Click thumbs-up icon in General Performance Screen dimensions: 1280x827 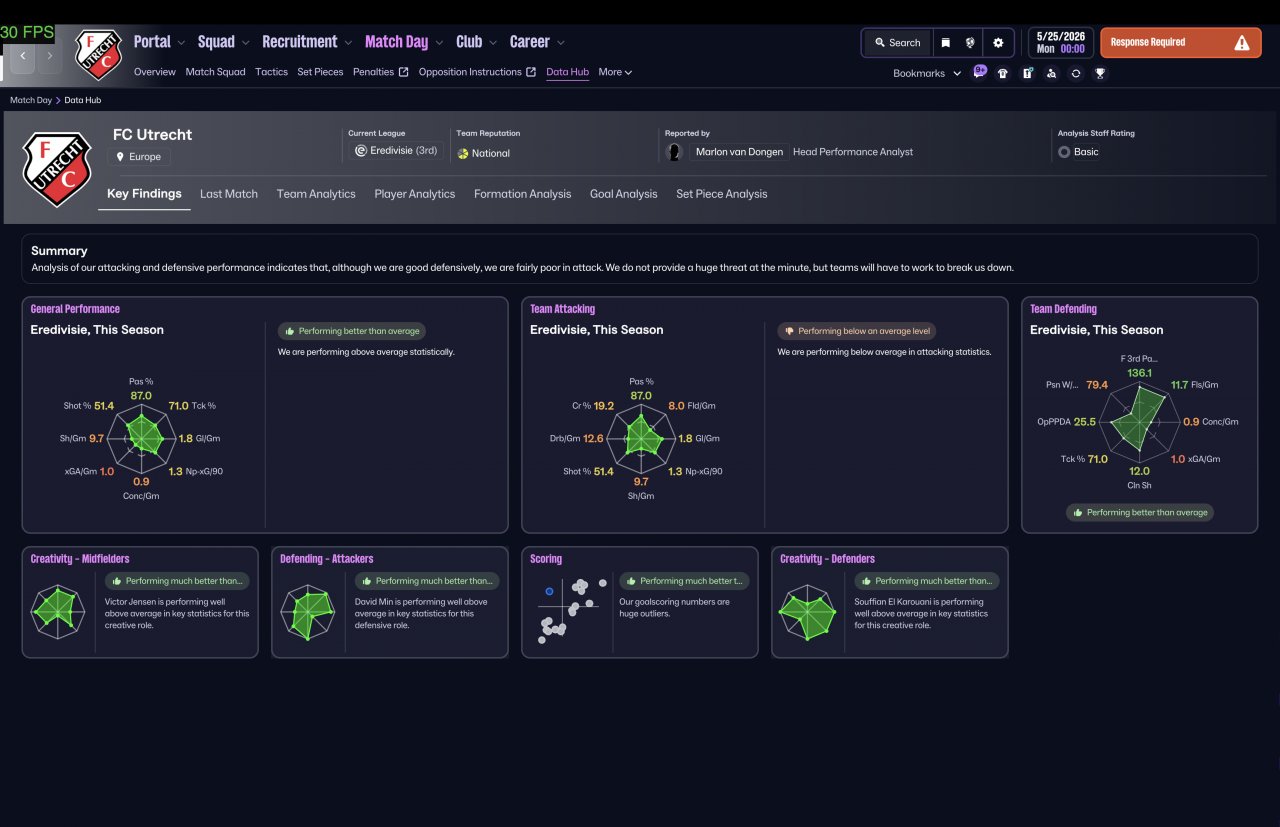point(290,331)
